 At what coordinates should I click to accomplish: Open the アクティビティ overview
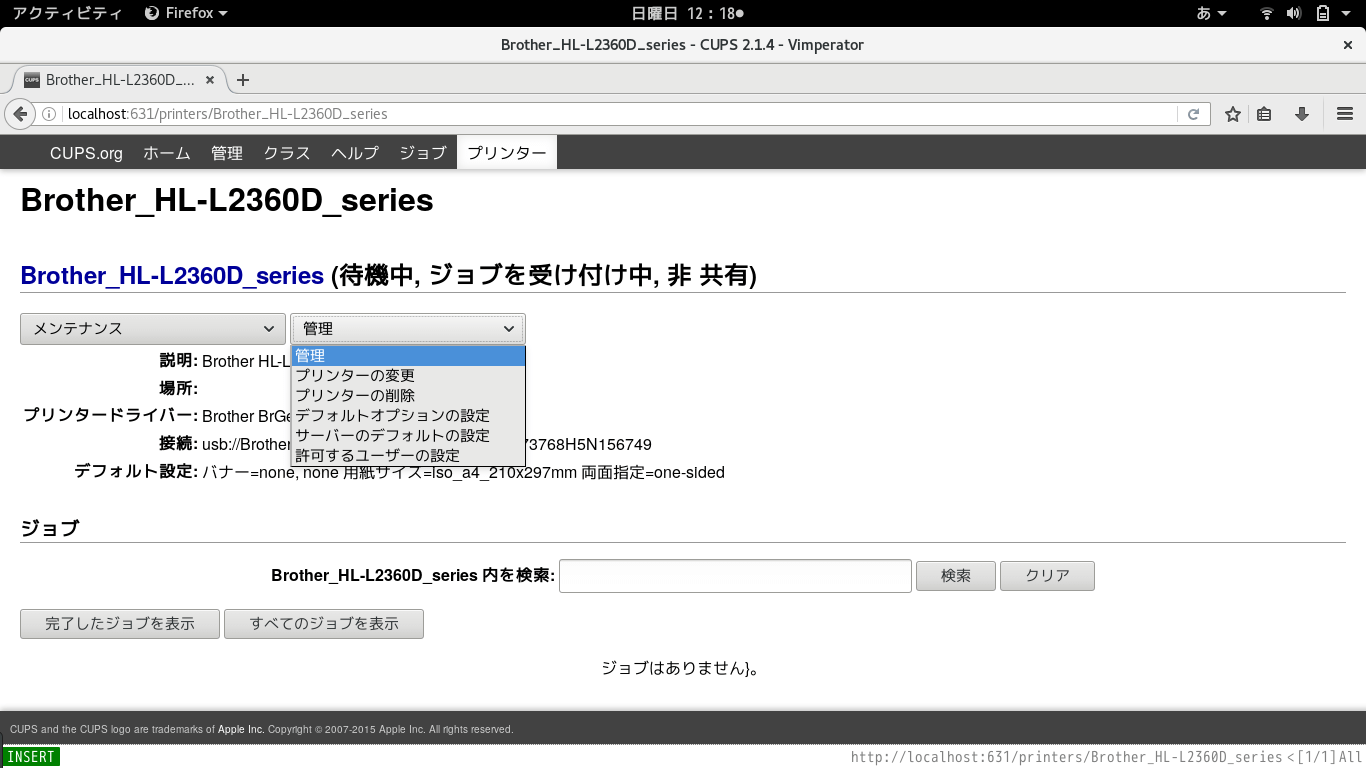click(68, 13)
